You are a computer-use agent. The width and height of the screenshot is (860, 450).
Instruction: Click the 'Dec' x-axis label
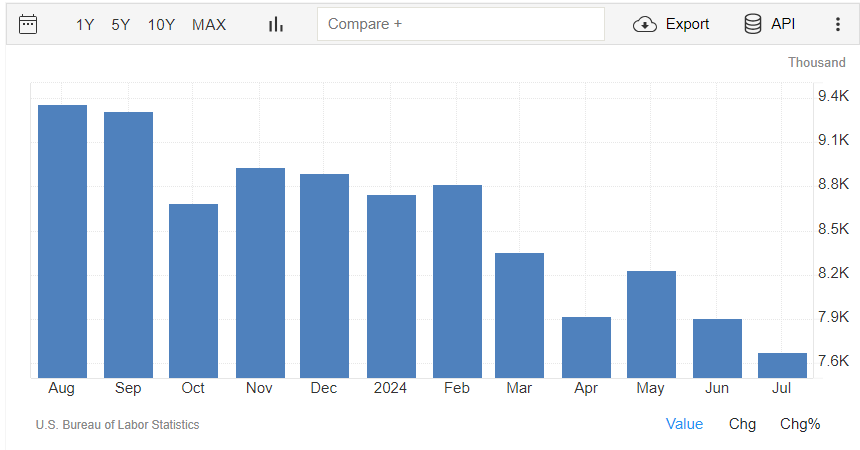pyautogui.click(x=324, y=388)
